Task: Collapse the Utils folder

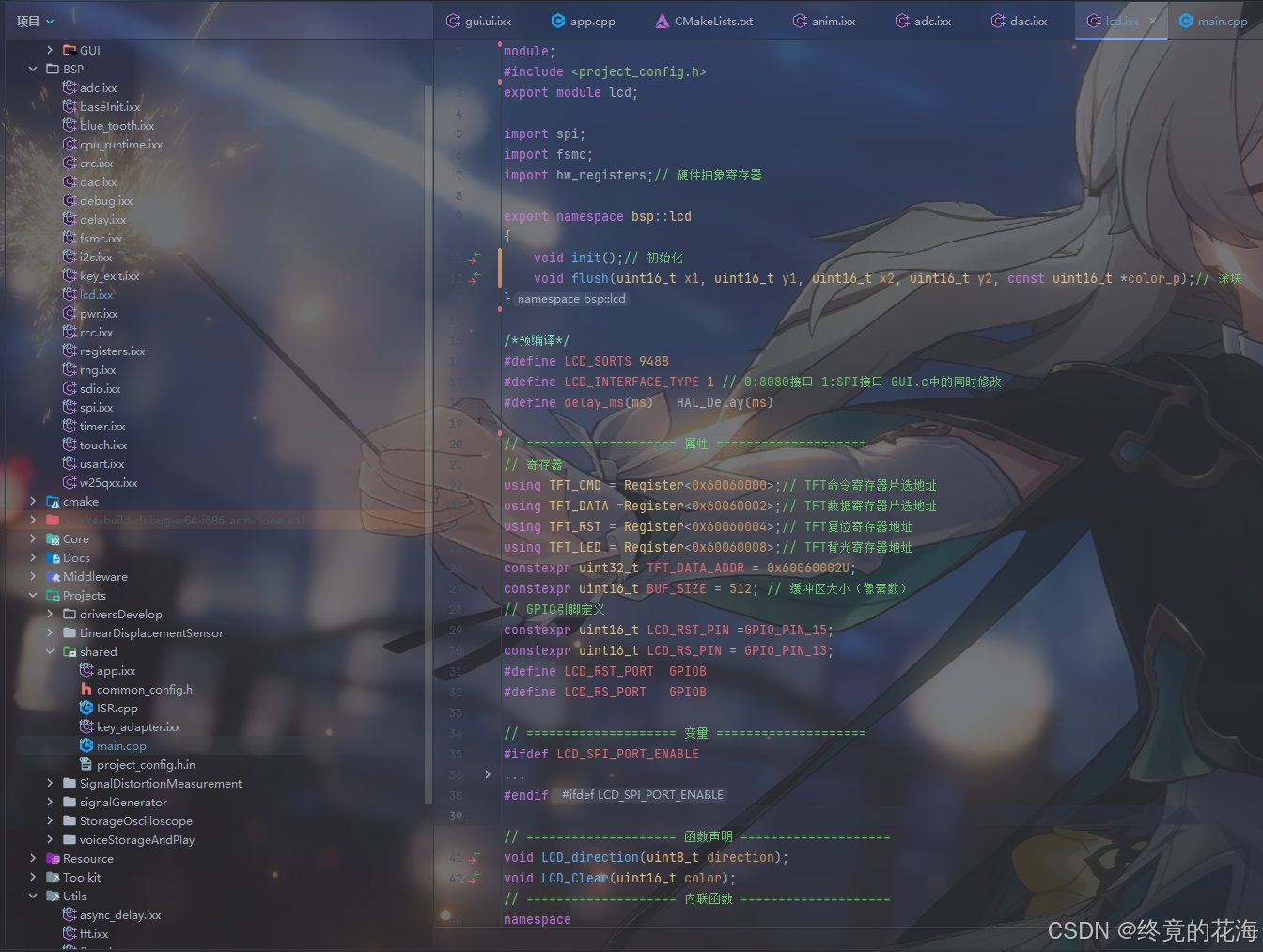Action: (x=33, y=896)
